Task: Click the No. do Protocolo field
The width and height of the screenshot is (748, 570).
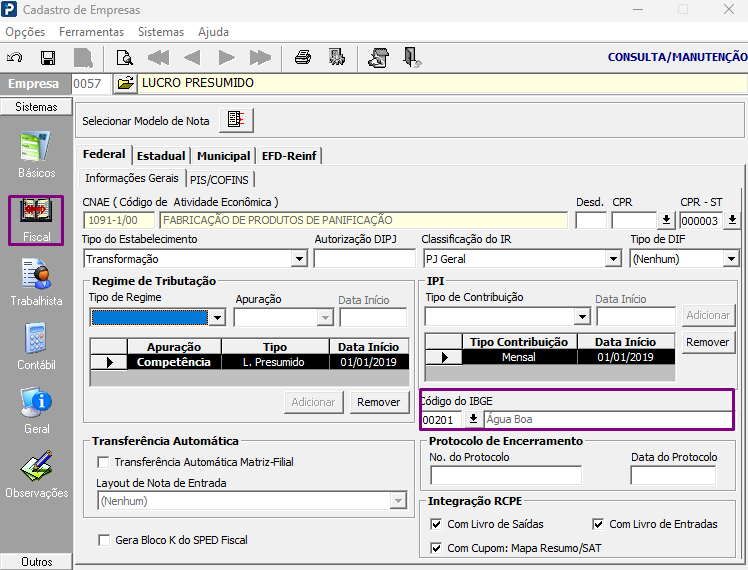Action: pos(506,476)
